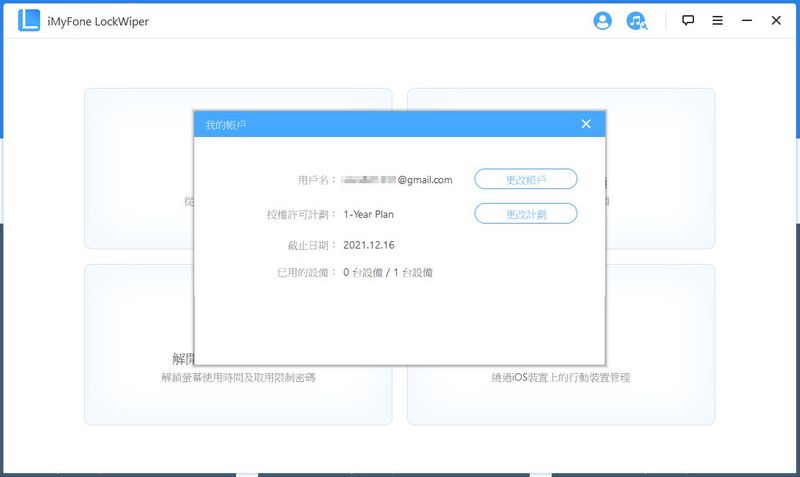Select the 0 台設備 / 1 台設備 text
Viewport: 800px width, 477px height.
pos(388,272)
